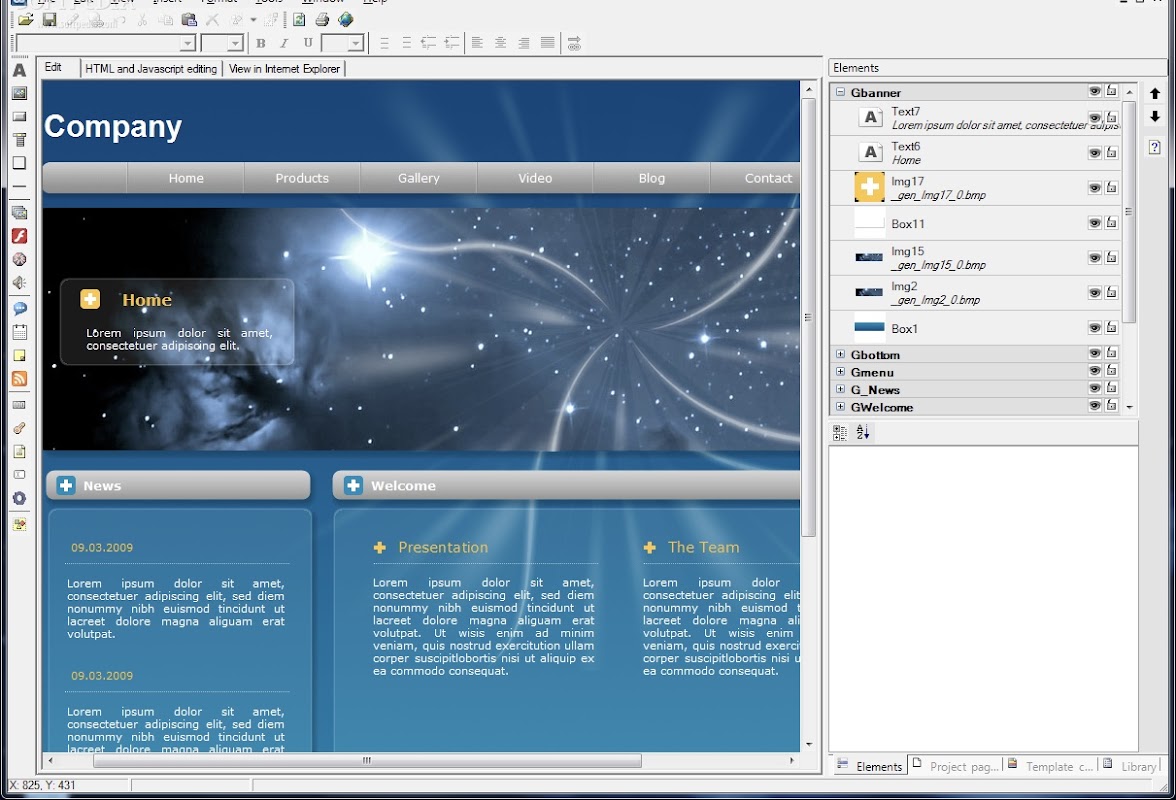
Task: Switch to HTML and Javascript editing tab
Action: tap(151, 68)
